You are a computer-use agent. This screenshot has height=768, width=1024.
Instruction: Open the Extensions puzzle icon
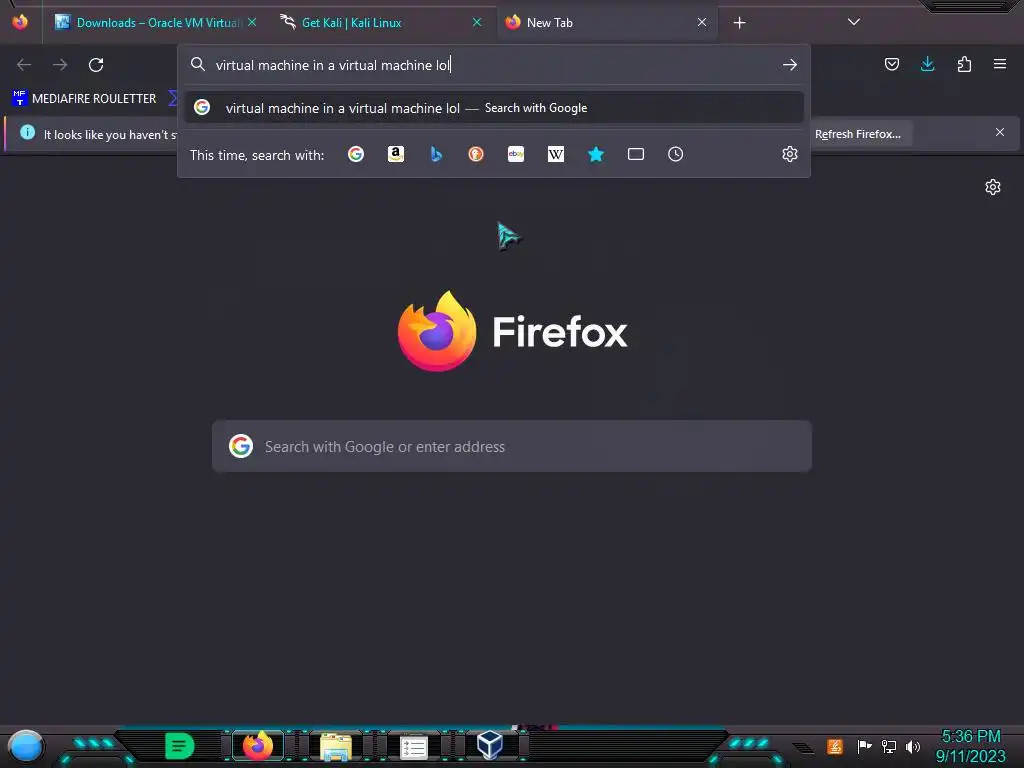click(x=964, y=64)
